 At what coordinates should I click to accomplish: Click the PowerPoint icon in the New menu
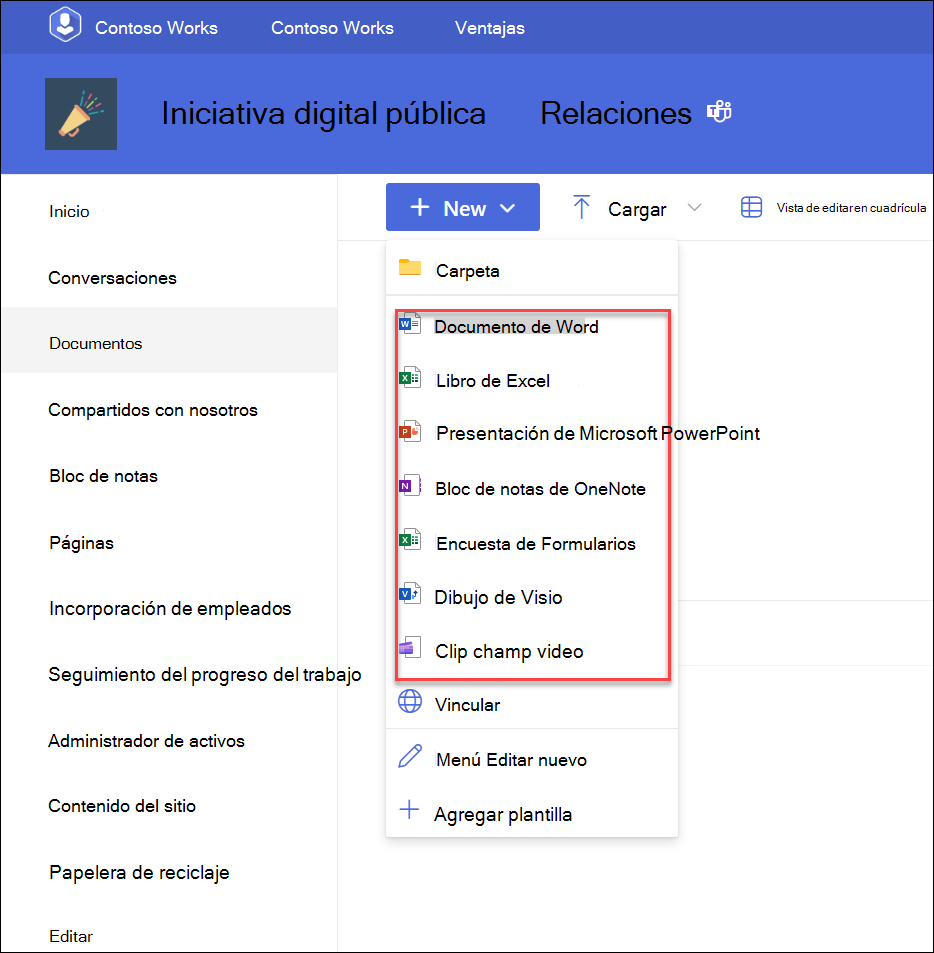(x=410, y=432)
